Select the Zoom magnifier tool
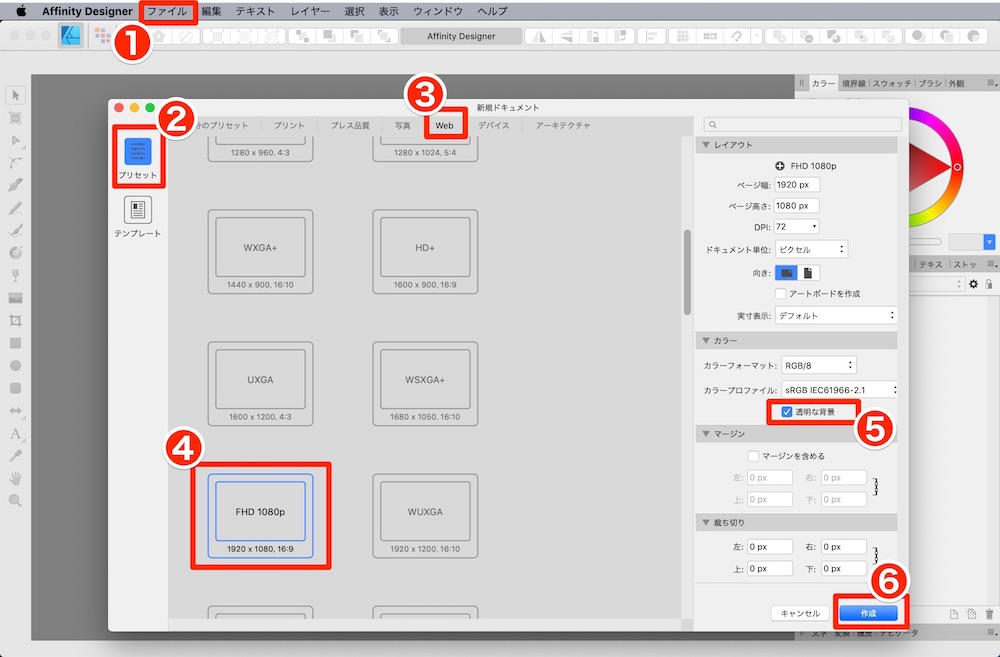The height and width of the screenshot is (657, 1000). tap(15, 501)
